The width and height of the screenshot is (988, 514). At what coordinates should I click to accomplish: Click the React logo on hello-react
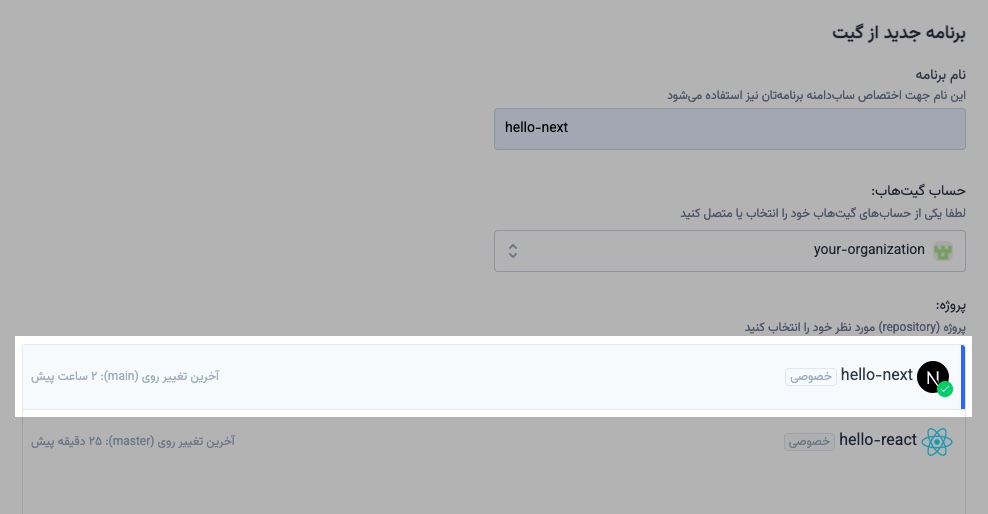[936, 441]
